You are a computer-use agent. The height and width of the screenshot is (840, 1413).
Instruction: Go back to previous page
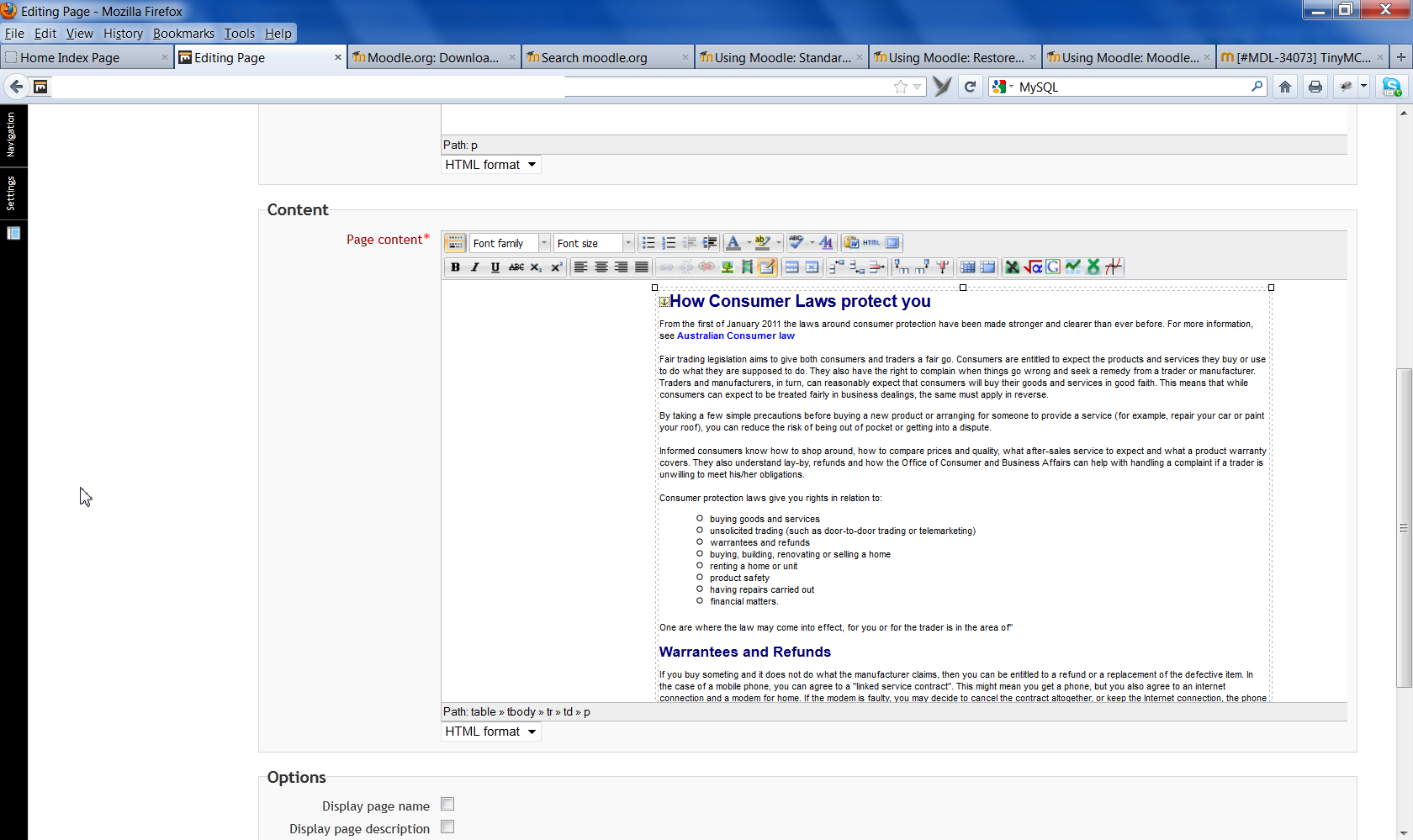(x=16, y=87)
